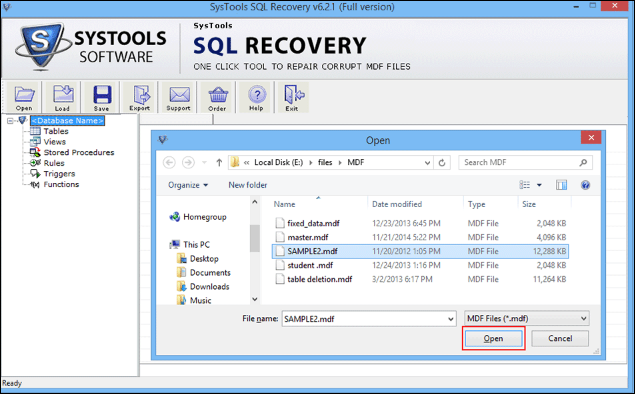Click 'MDF' in the address path
The image size is (635, 394).
356,162
